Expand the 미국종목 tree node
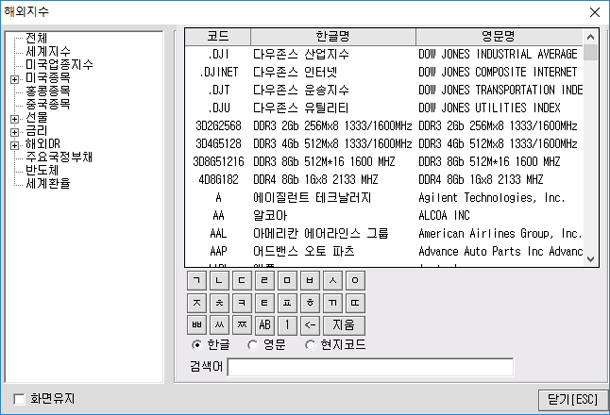 click(x=14, y=79)
